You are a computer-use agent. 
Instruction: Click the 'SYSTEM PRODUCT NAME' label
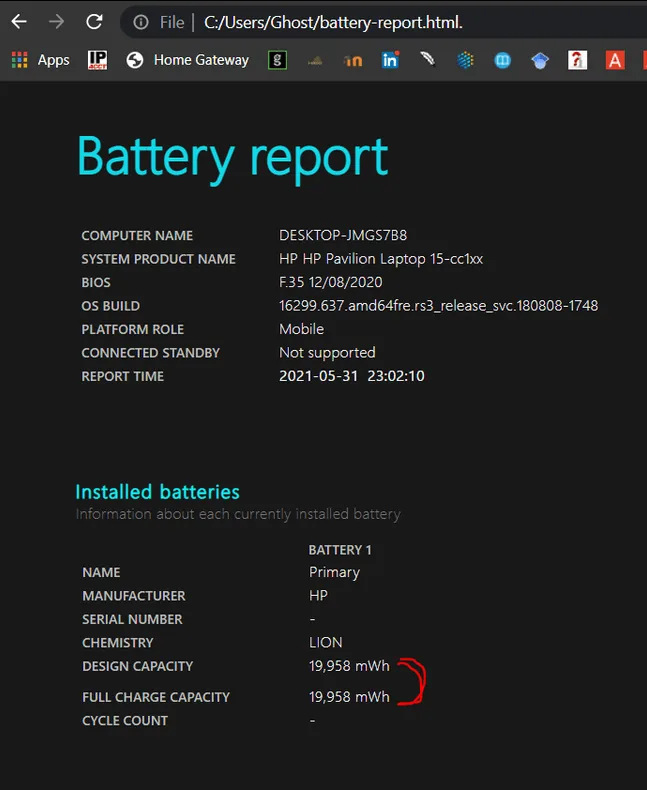(158, 259)
